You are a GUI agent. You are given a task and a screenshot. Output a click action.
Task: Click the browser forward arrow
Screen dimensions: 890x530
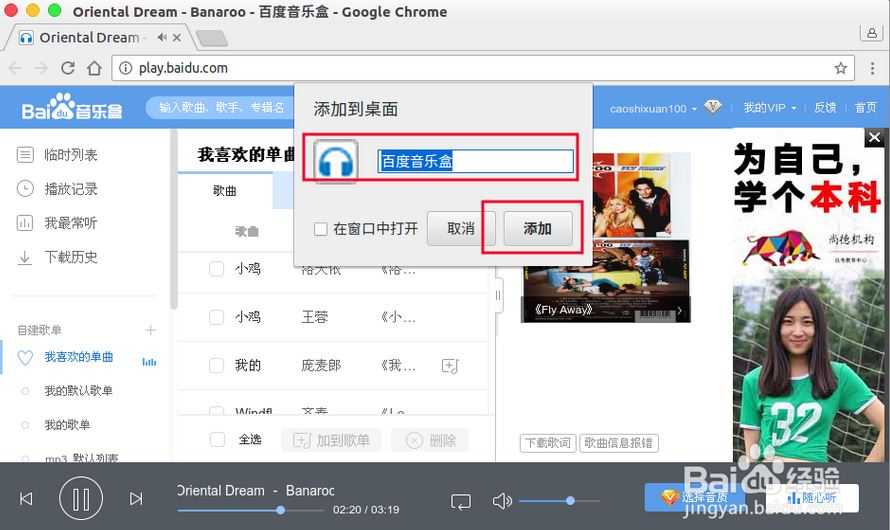[x=41, y=68]
